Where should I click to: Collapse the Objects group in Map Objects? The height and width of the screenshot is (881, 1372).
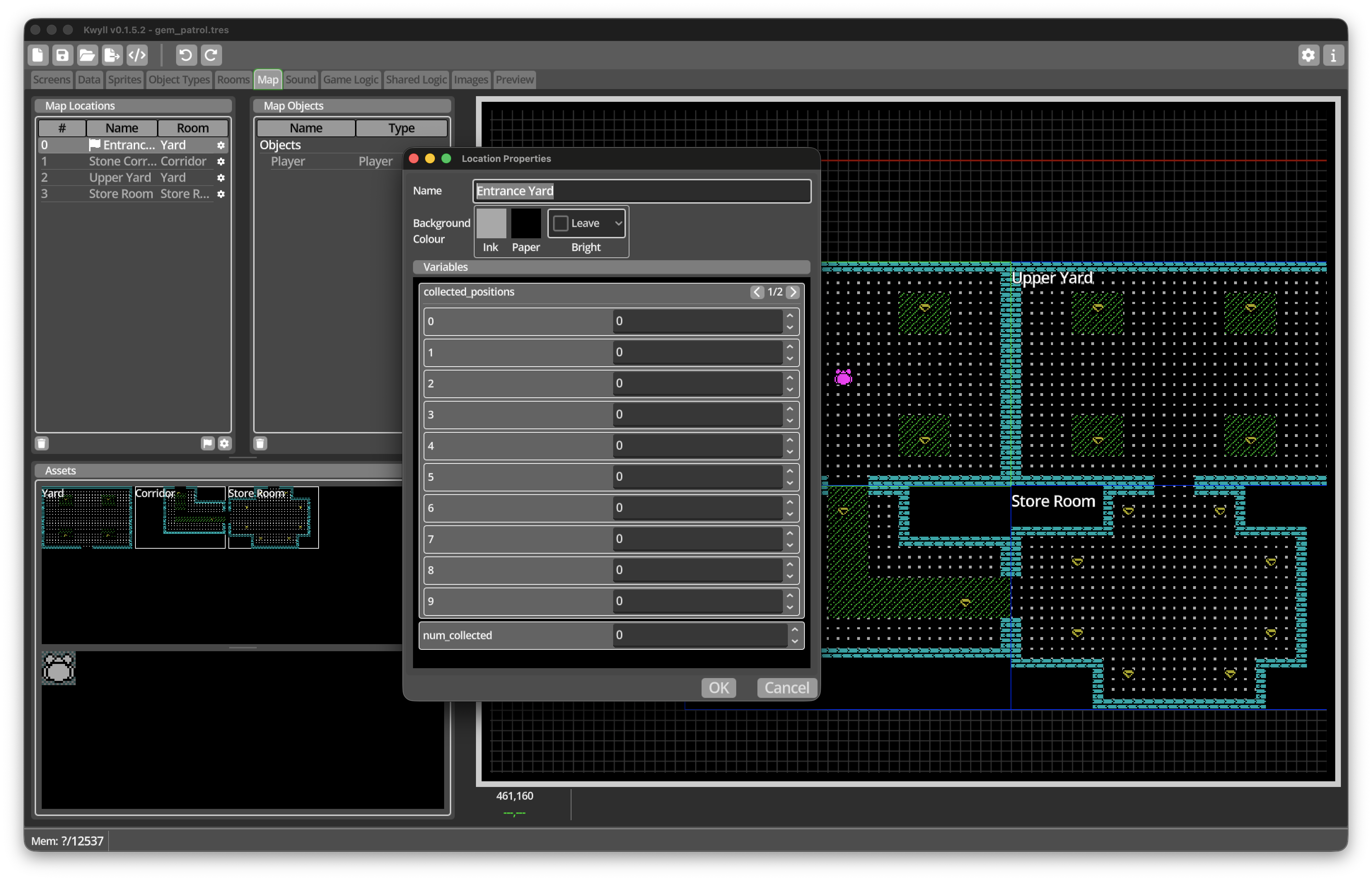click(280, 145)
